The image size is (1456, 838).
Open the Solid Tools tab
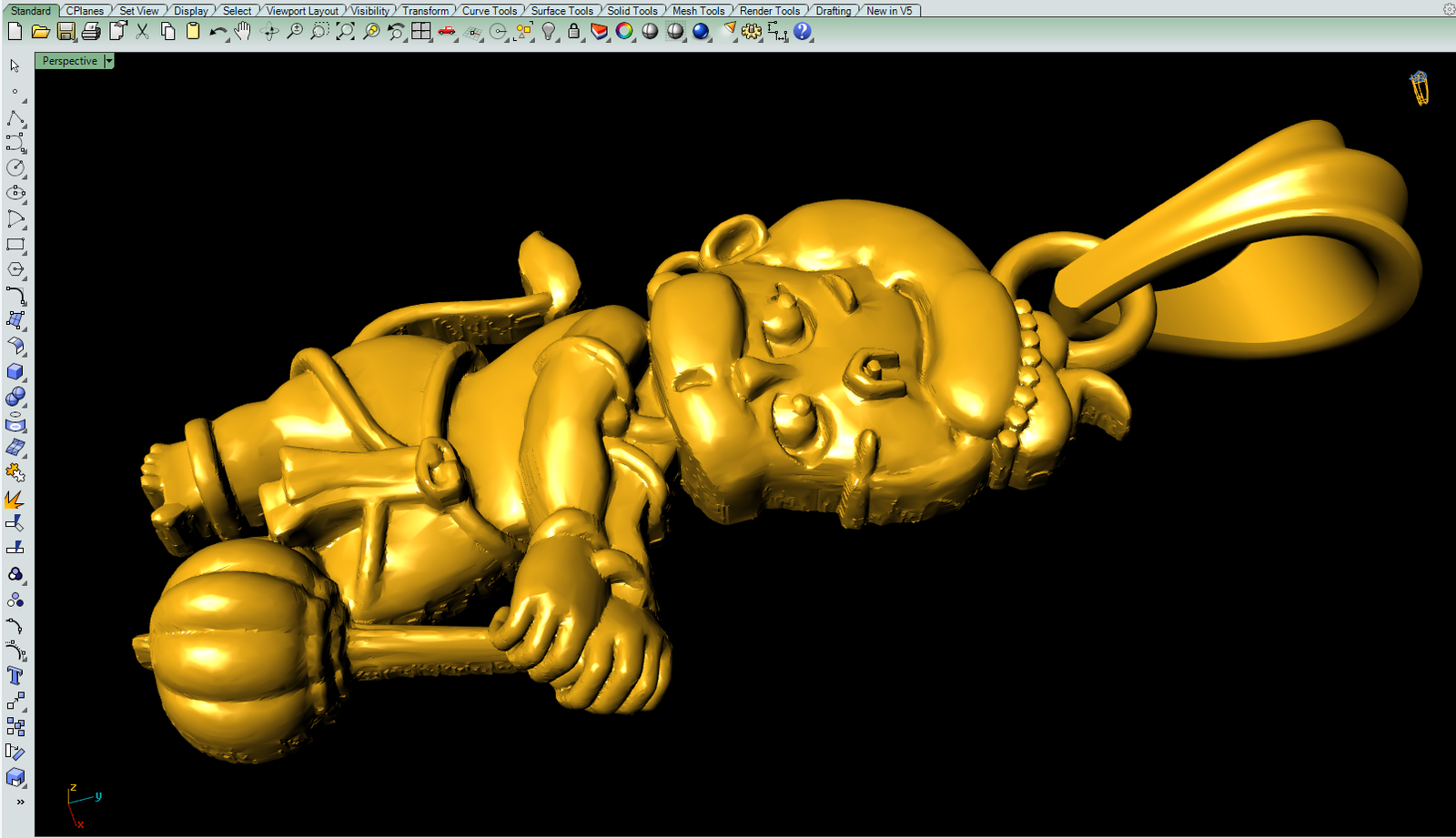click(632, 11)
